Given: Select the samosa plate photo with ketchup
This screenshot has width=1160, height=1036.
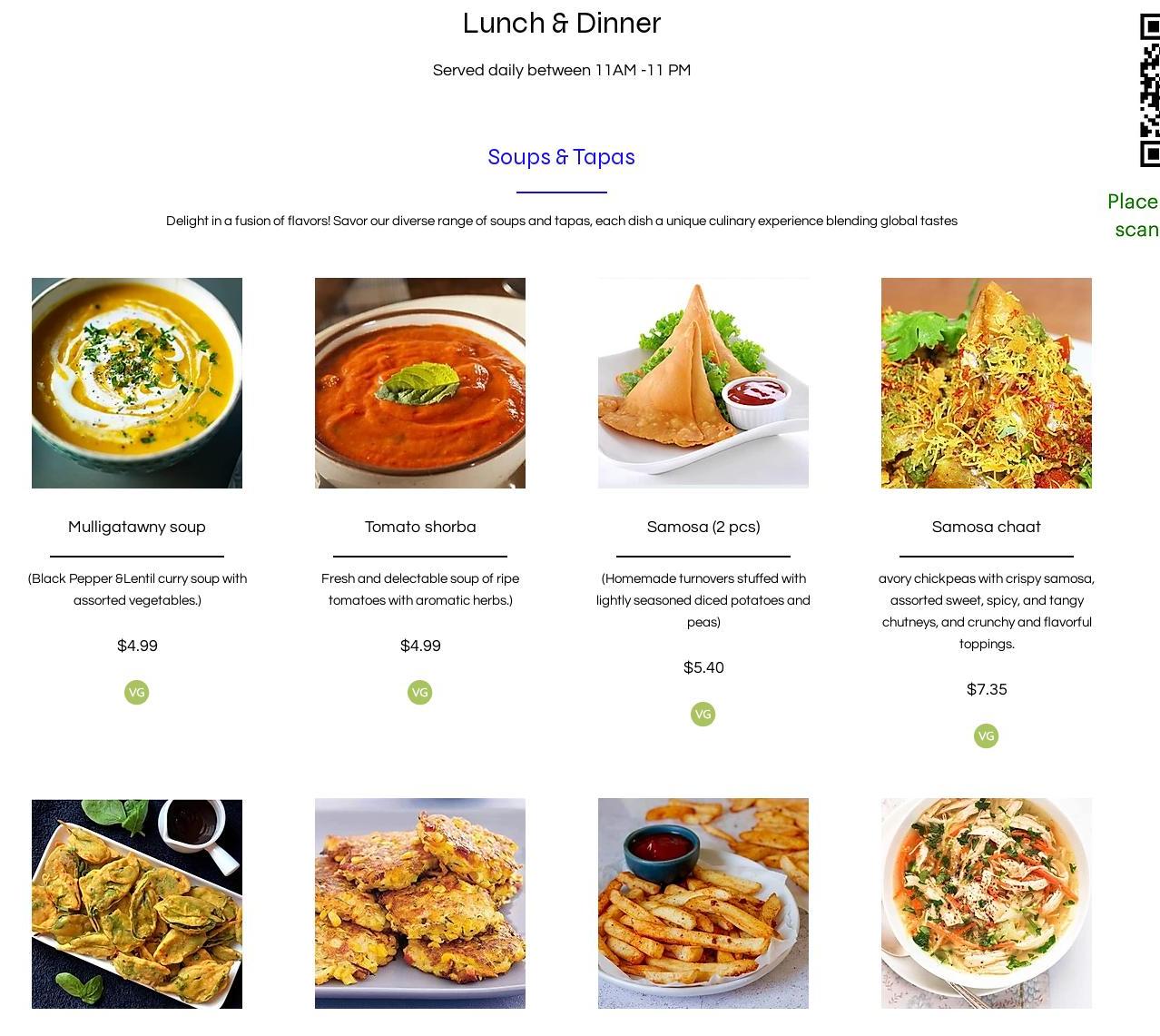Looking at the screenshot, I should click(x=703, y=383).
